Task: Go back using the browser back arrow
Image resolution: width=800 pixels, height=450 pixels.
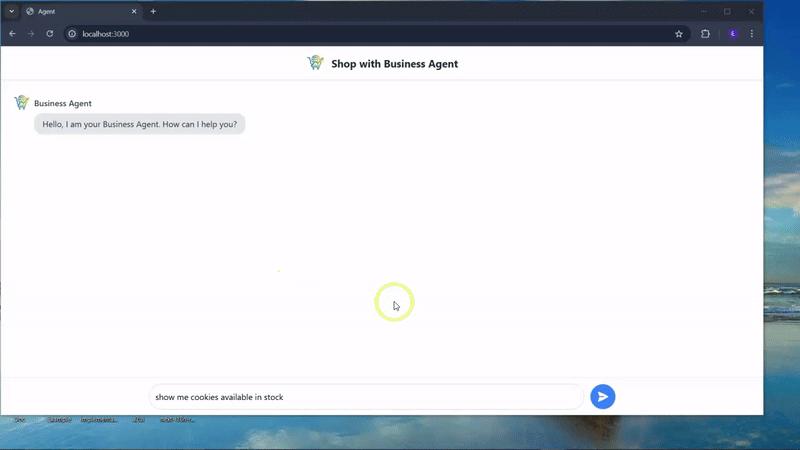Action: pyautogui.click(x=12, y=34)
